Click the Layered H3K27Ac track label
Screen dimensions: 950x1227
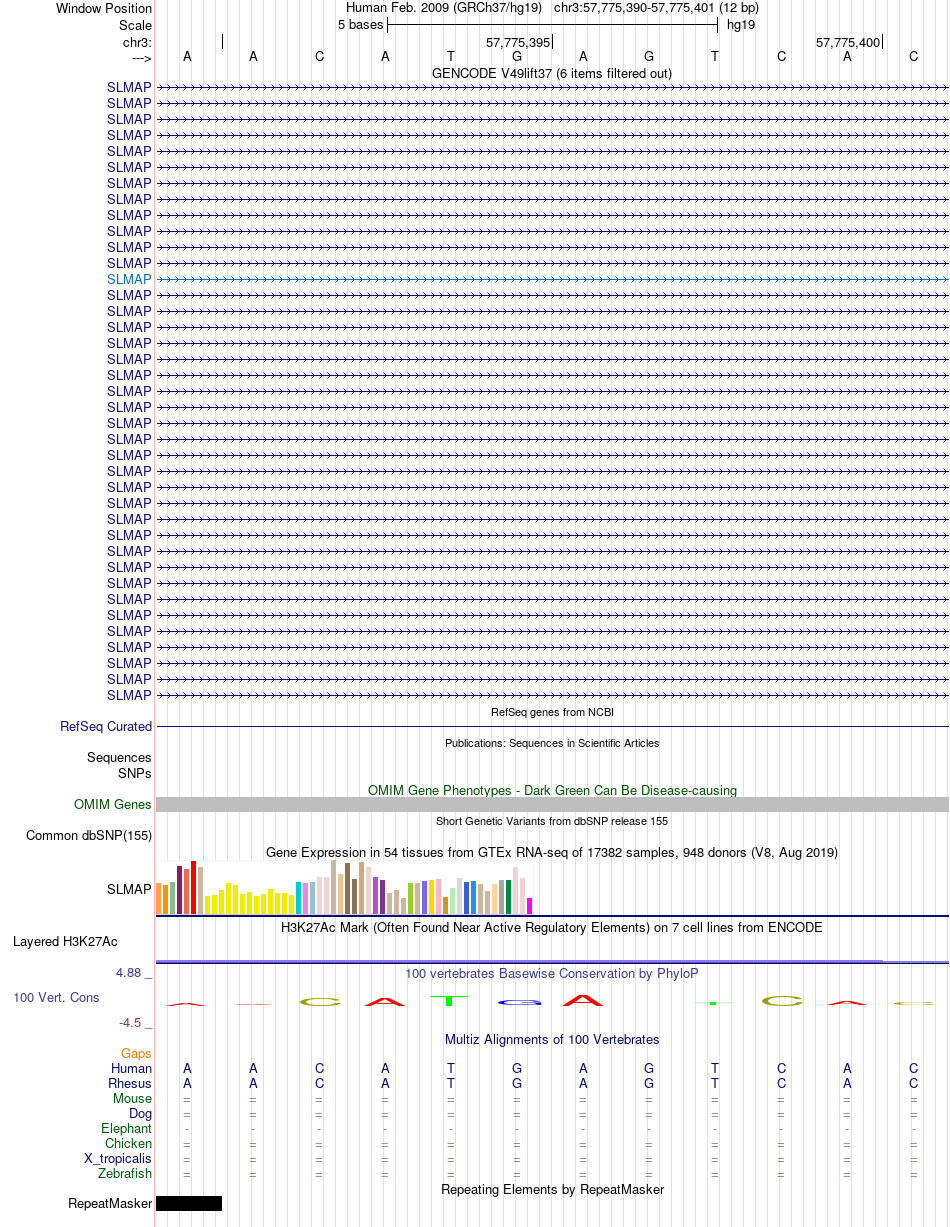(x=65, y=942)
